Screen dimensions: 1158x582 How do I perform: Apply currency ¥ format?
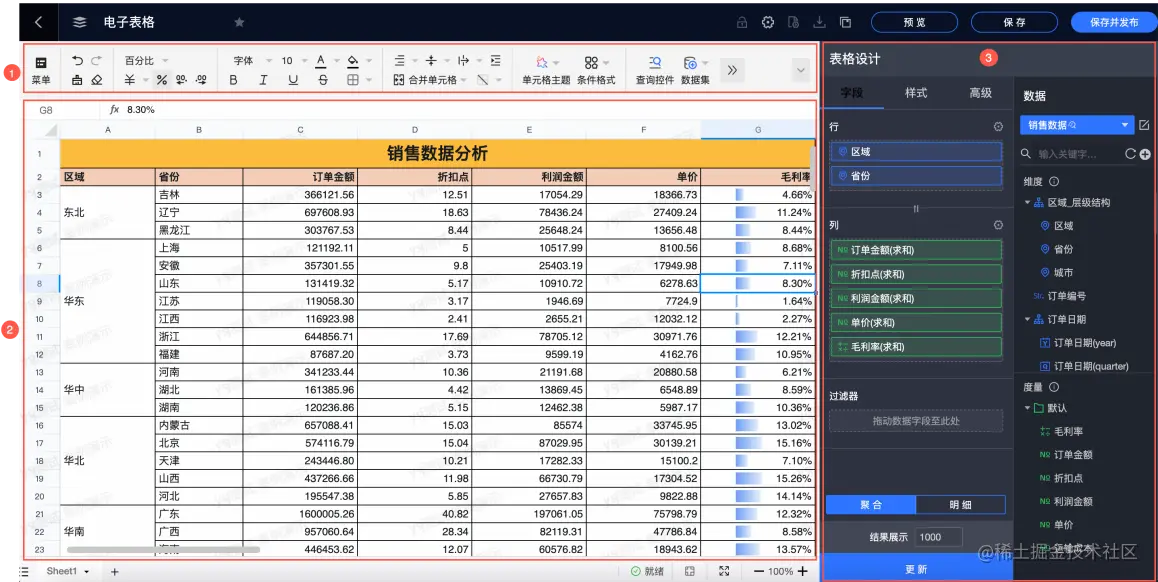(x=130, y=80)
